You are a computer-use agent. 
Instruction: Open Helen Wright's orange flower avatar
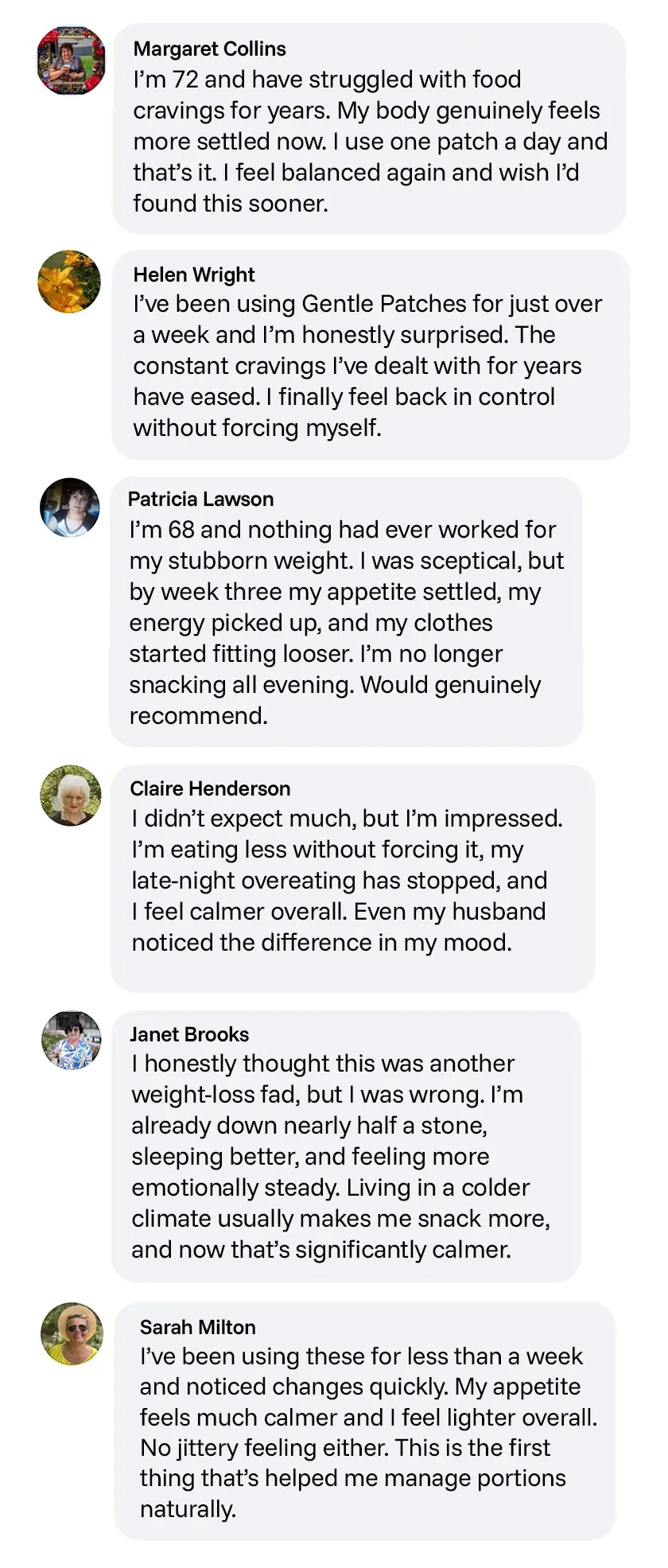click(70, 282)
